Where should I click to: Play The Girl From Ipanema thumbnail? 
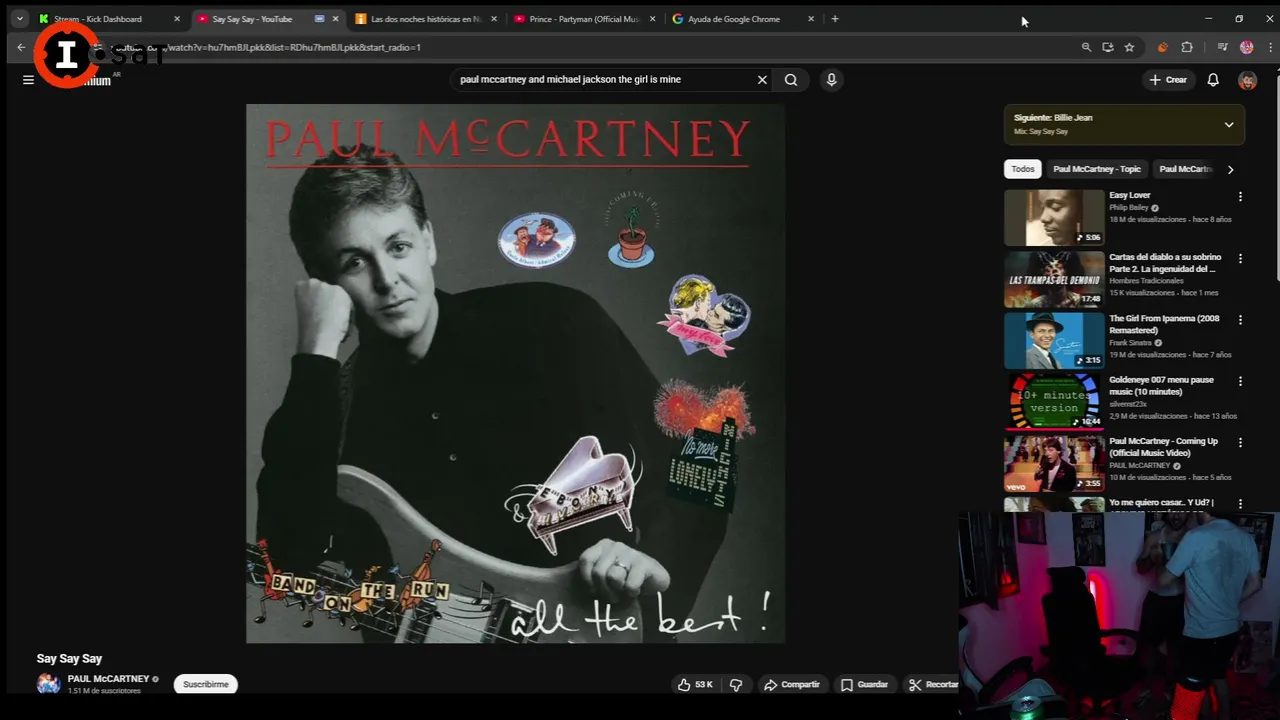point(1054,340)
